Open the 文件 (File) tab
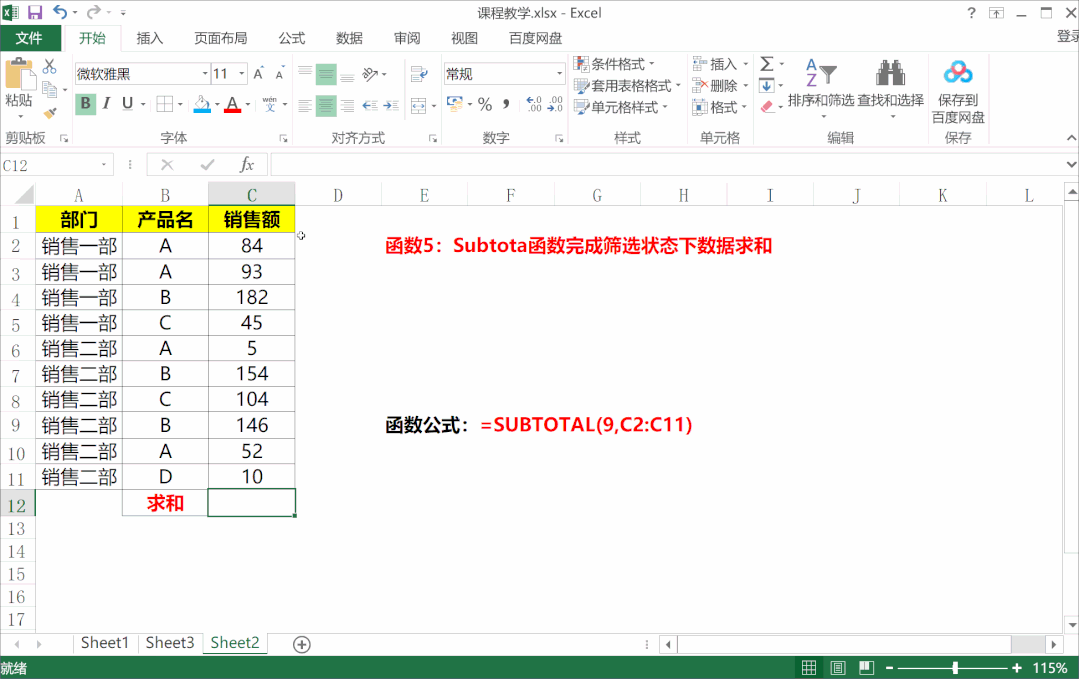The image size is (1079, 679). 30,38
